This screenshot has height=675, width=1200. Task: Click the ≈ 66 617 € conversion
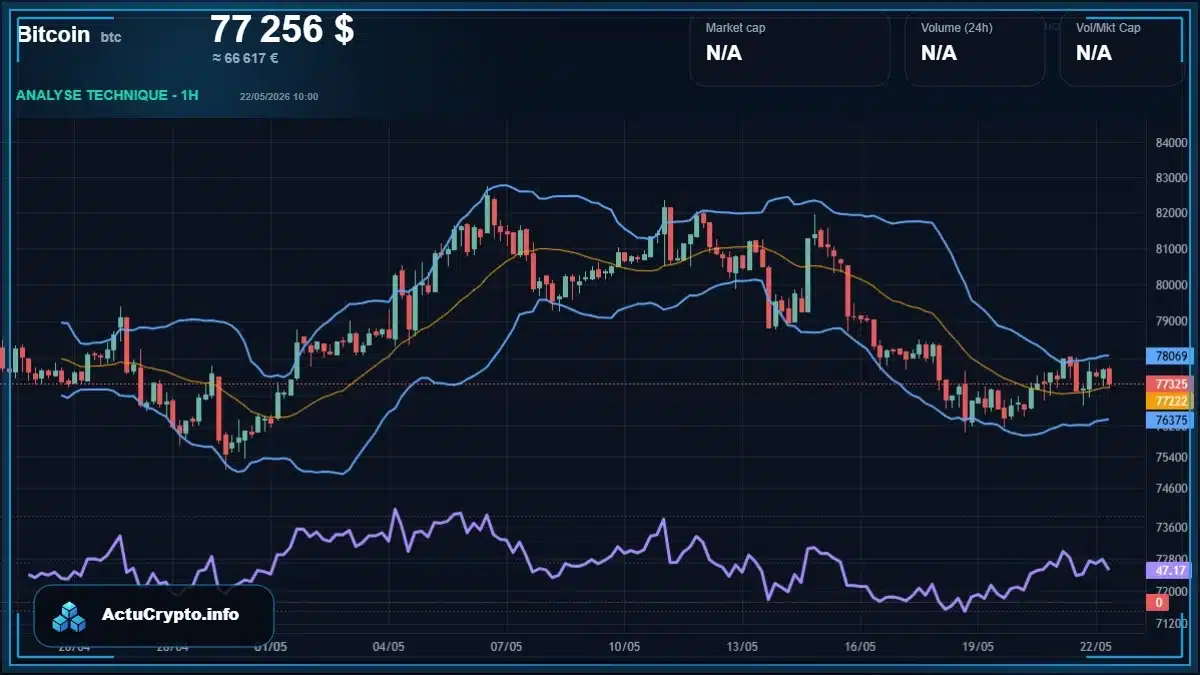click(x=245, y=58)
